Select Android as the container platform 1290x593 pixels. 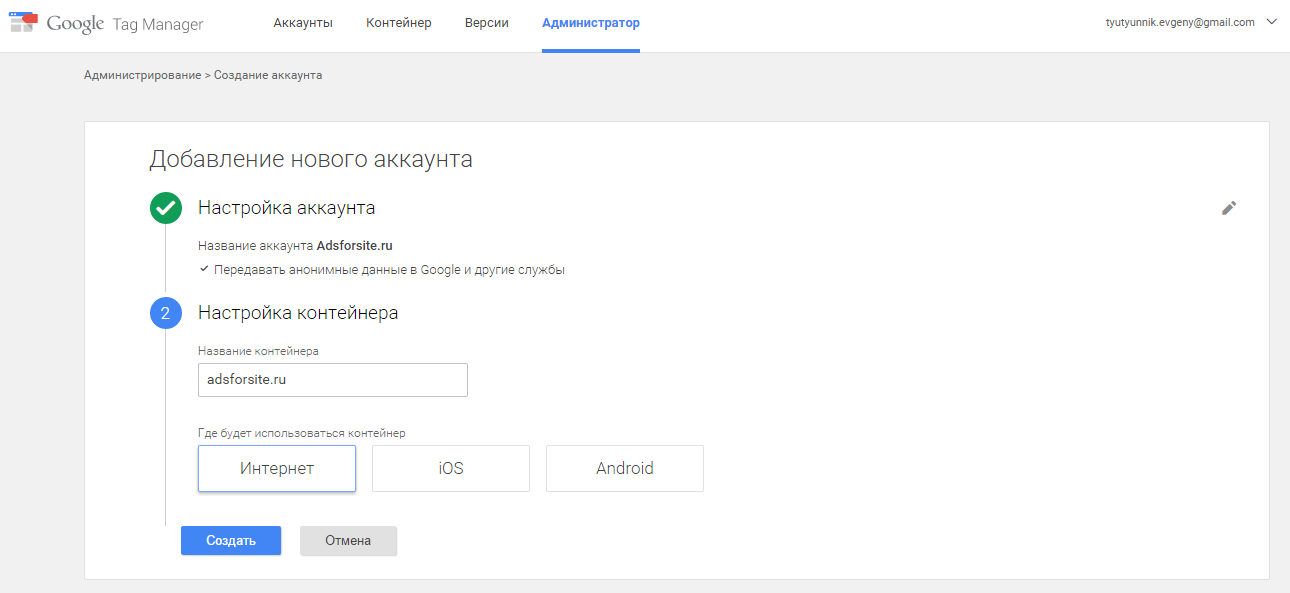click(624, 468)
